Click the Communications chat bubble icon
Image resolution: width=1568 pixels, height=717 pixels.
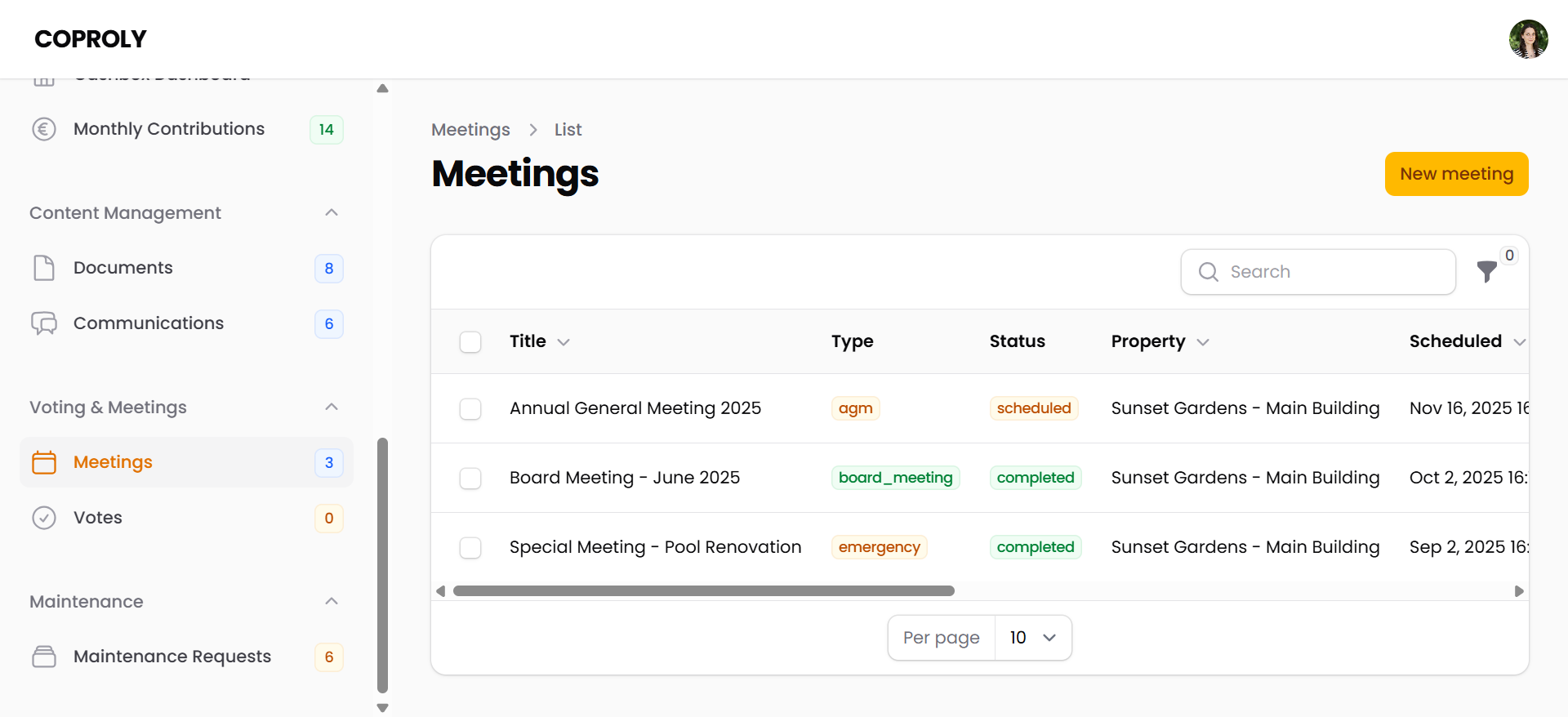tap(45, 323)
